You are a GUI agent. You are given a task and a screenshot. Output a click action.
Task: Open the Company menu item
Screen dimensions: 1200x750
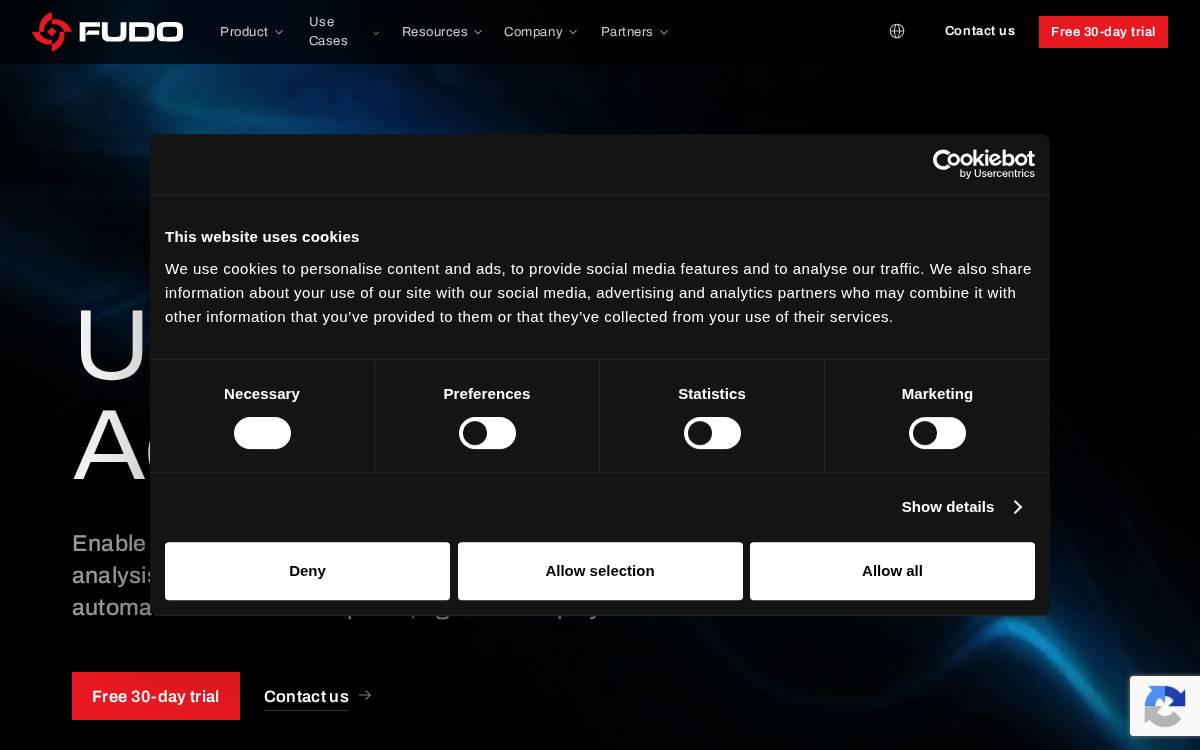point(533,32)
